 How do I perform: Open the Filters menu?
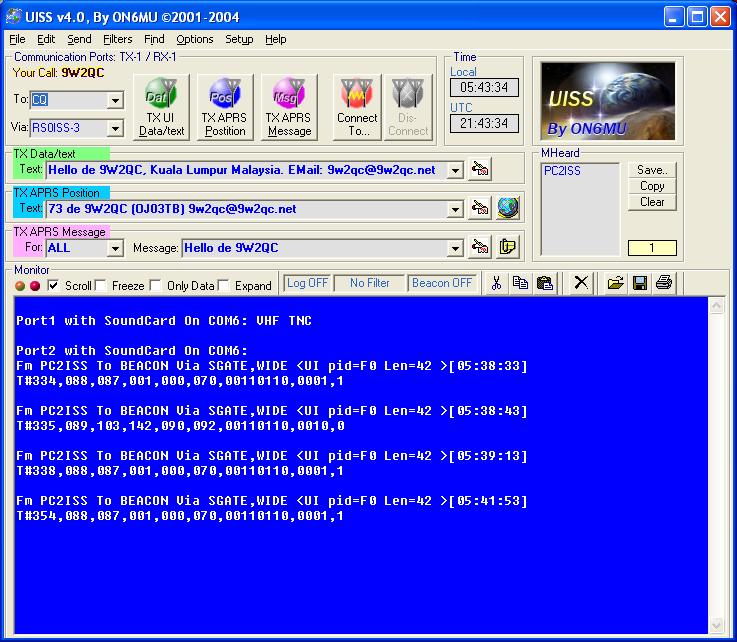click(117, 39)
